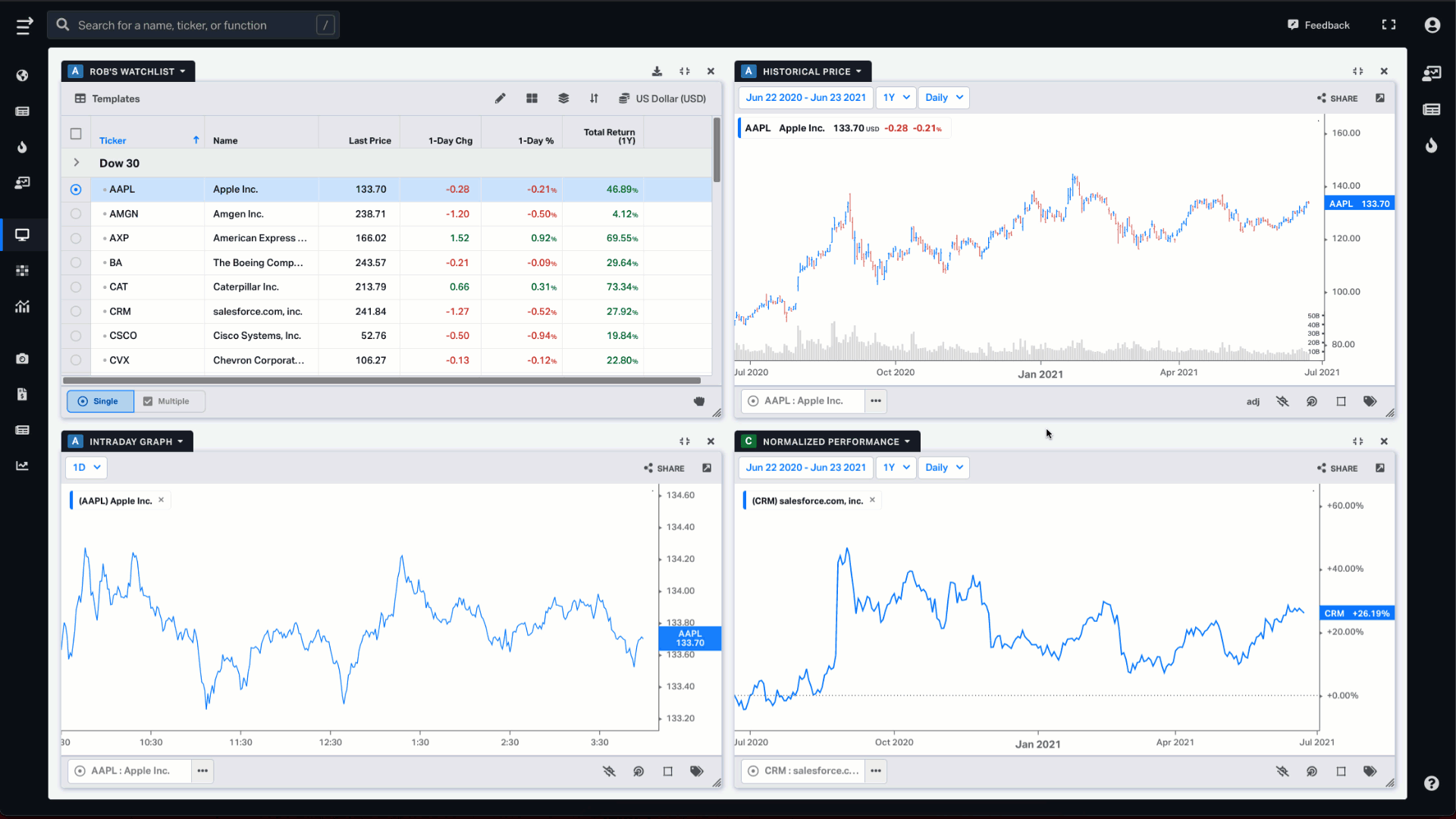Sort by Last Price column header

click(369, 141)
